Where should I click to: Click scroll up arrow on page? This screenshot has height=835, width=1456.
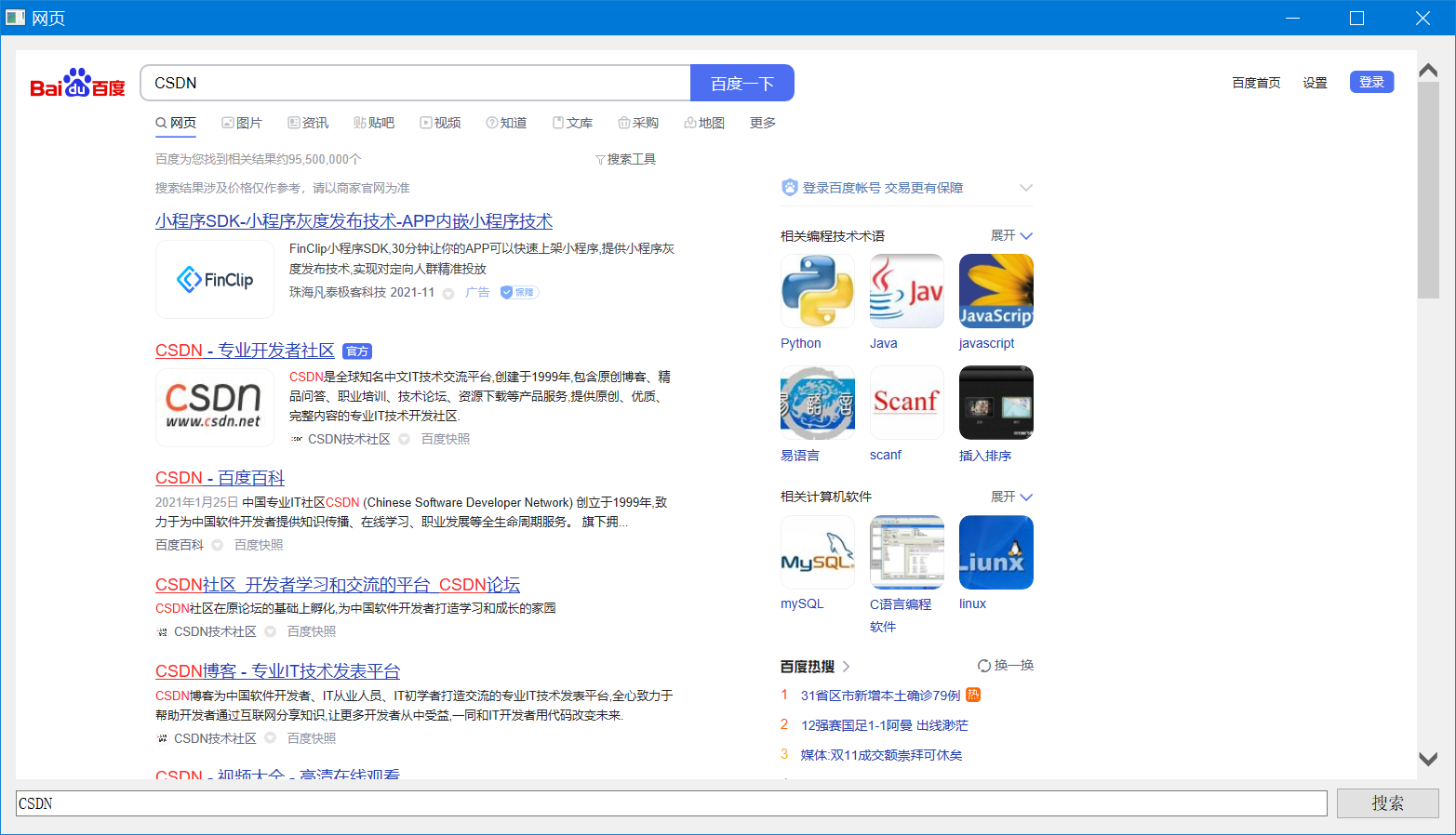click(x=1428, y=70)
